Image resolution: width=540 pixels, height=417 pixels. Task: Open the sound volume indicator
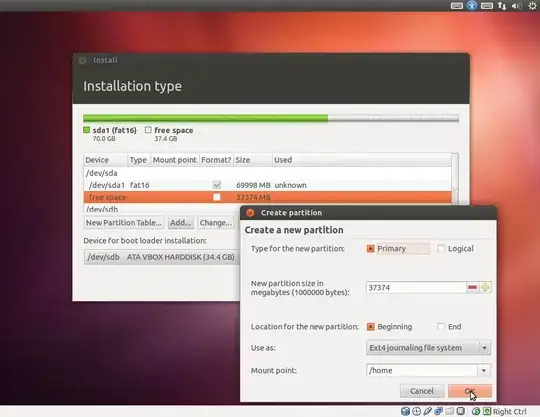pyautogui.click(x=517, y=6)
